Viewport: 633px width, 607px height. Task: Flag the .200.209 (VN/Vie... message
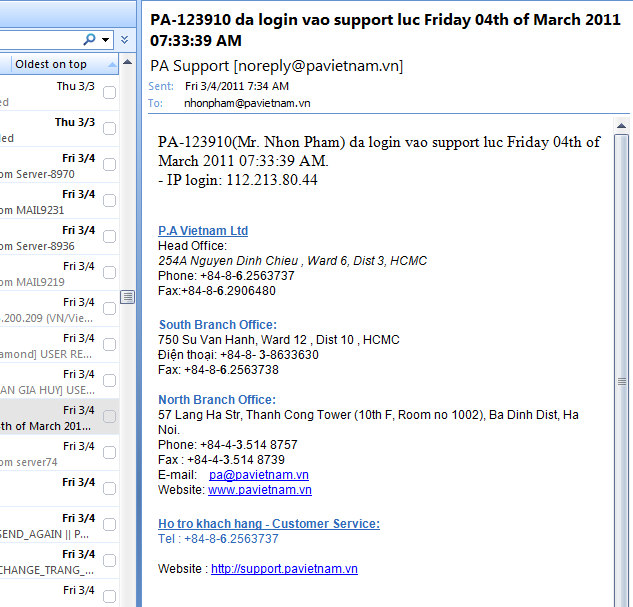109,309
